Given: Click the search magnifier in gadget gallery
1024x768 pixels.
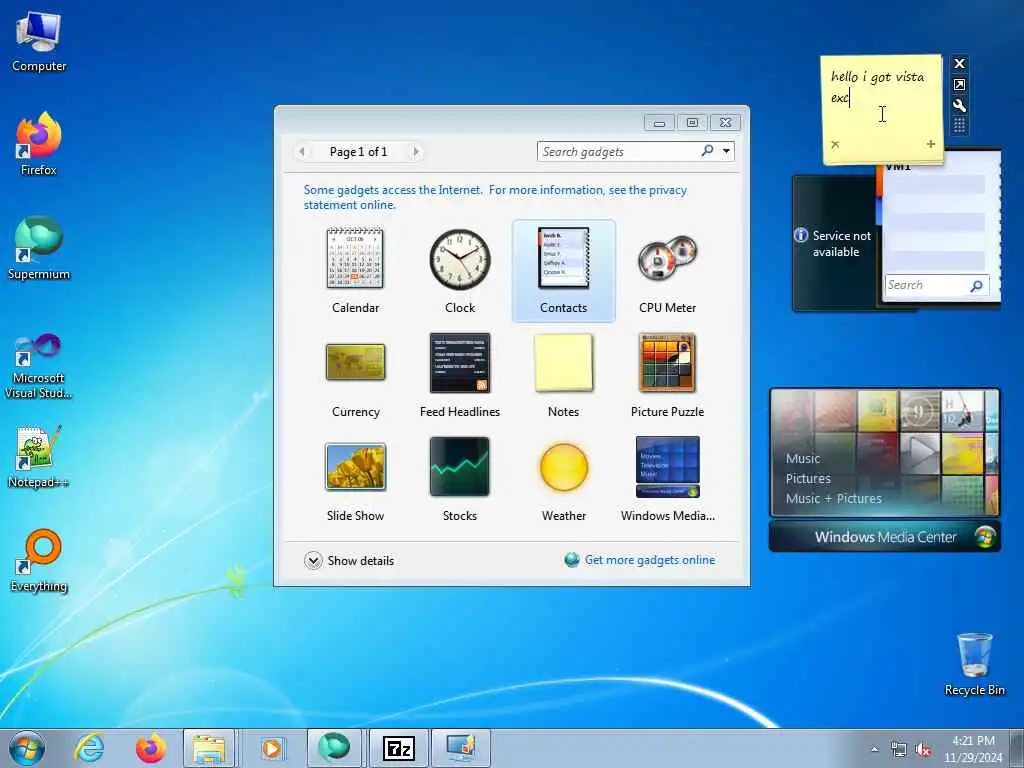Looking at the screenshot, I should coord(707,151).
